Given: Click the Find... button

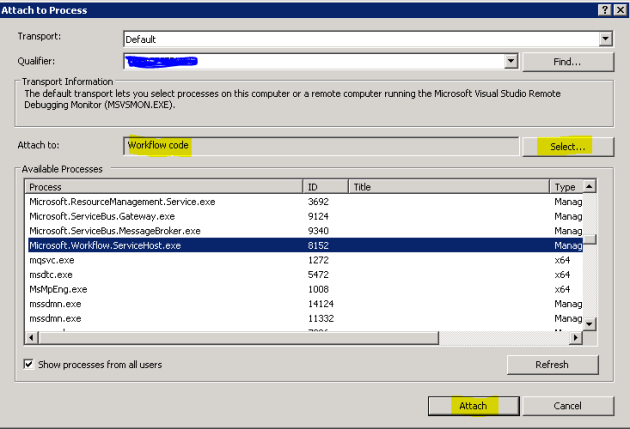Looking at the screenshot, I should (x=567, y=61).
